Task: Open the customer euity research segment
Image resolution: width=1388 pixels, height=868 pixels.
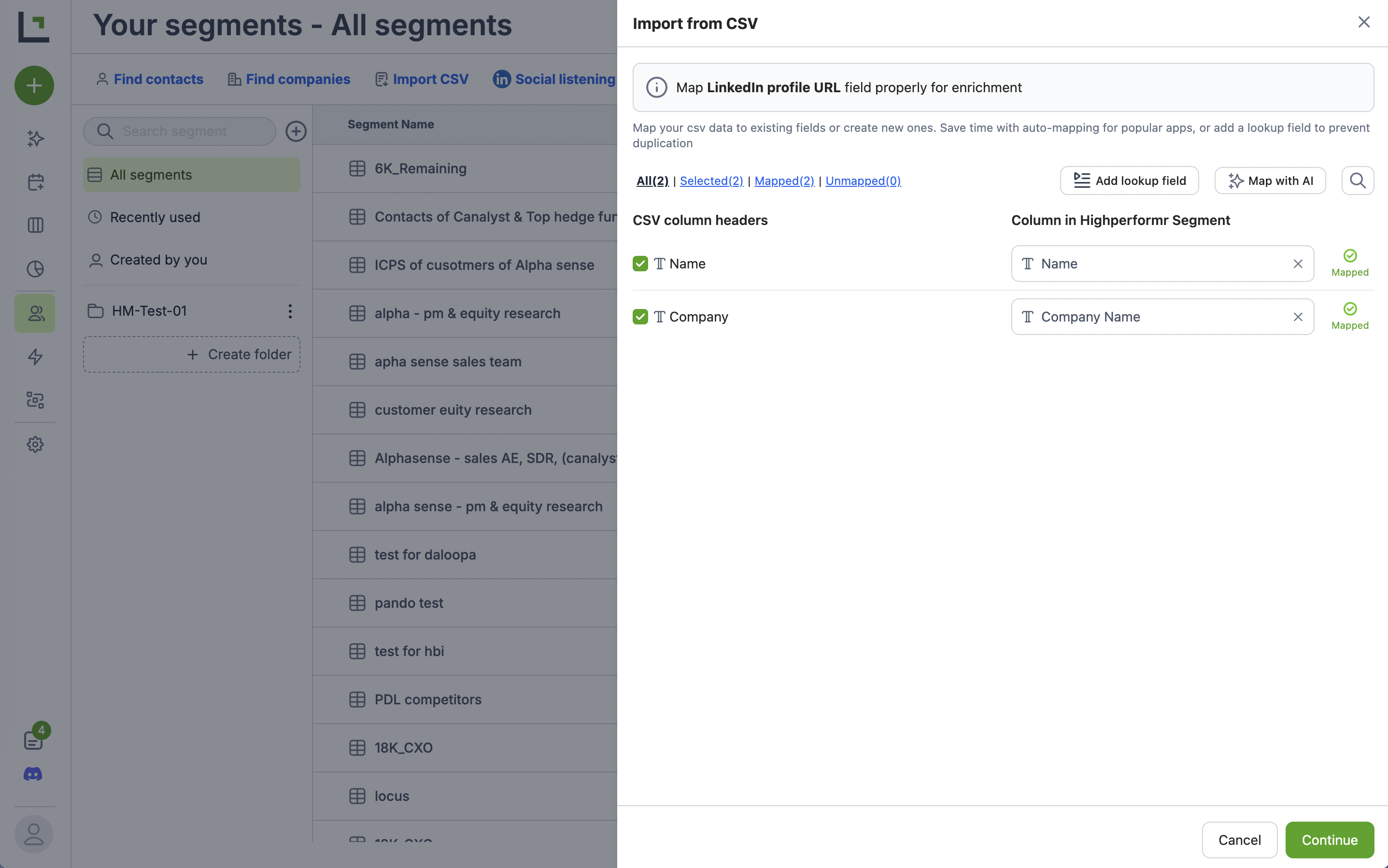Action: [453, 410]
